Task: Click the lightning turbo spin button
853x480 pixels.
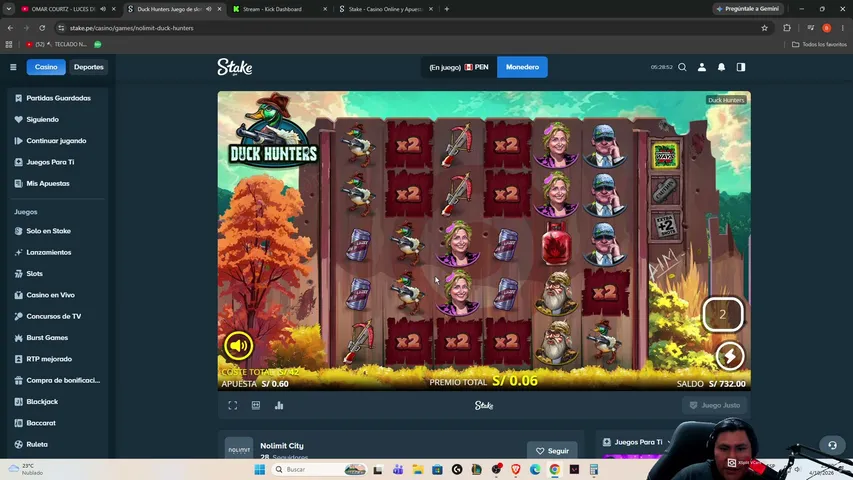Action: [x=730, y=356]
